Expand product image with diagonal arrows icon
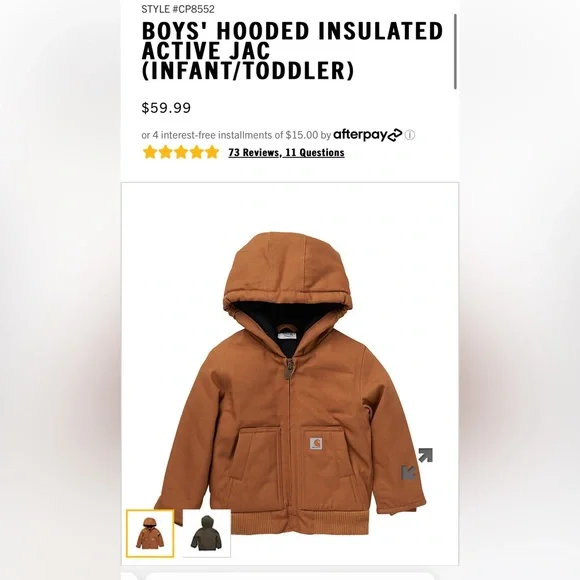Viewport: 580px width, 580px height. click(417, 464)
